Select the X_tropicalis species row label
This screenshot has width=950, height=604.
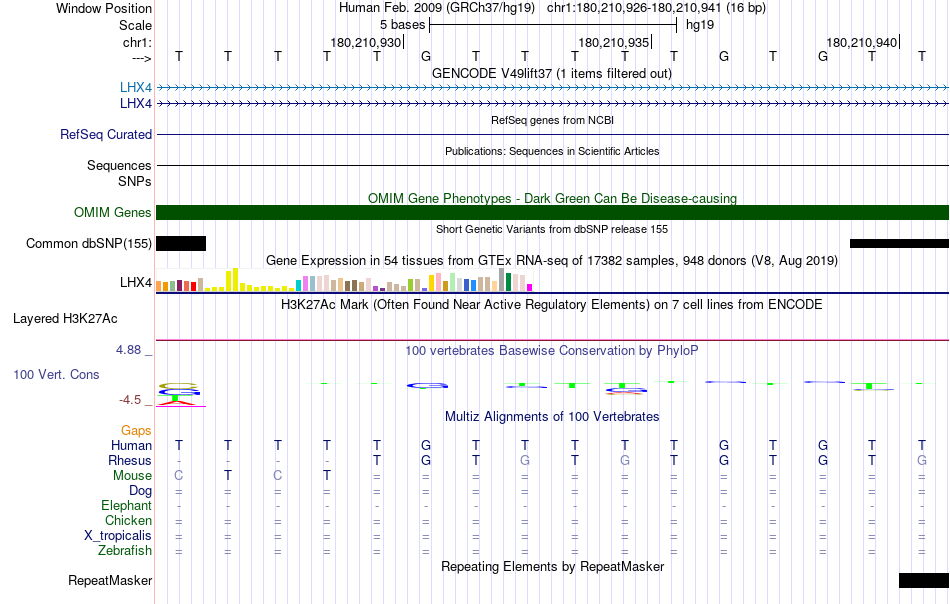coord(118,536)
